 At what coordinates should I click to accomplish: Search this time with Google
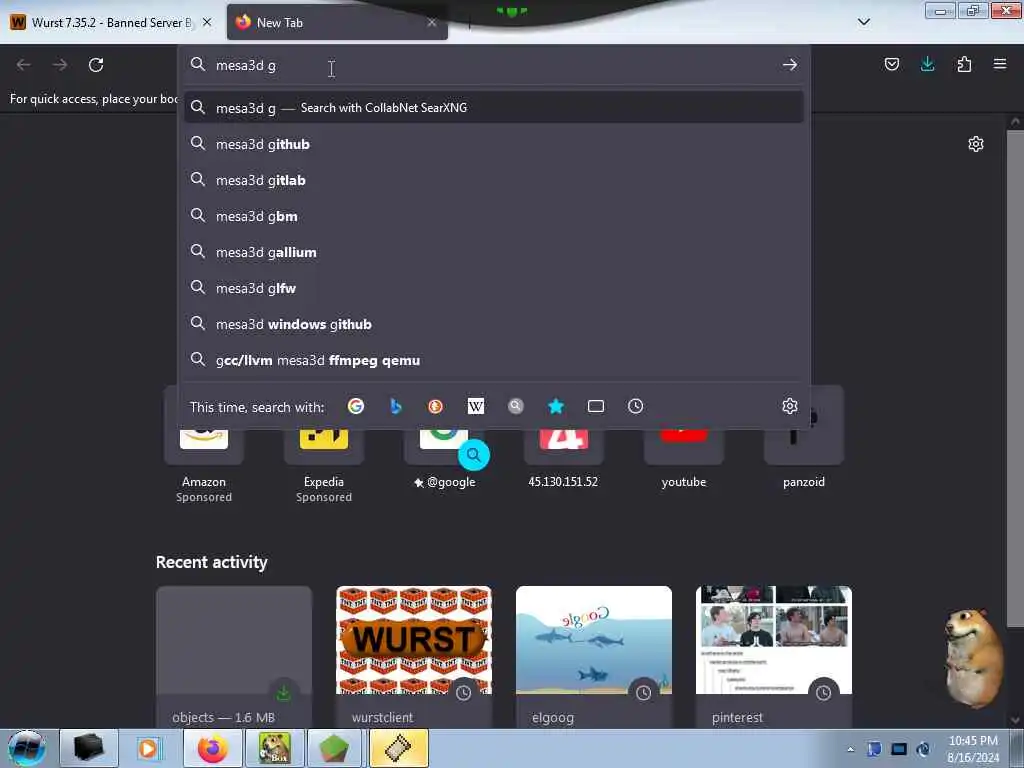[356, 406]
